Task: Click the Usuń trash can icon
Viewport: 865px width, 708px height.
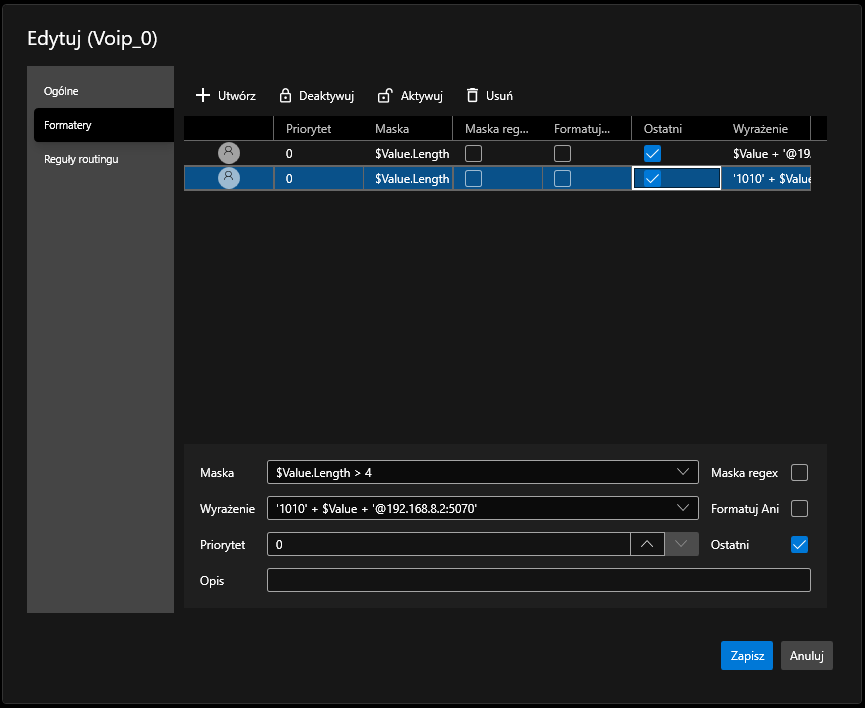Action: click(x=472, y=96)
